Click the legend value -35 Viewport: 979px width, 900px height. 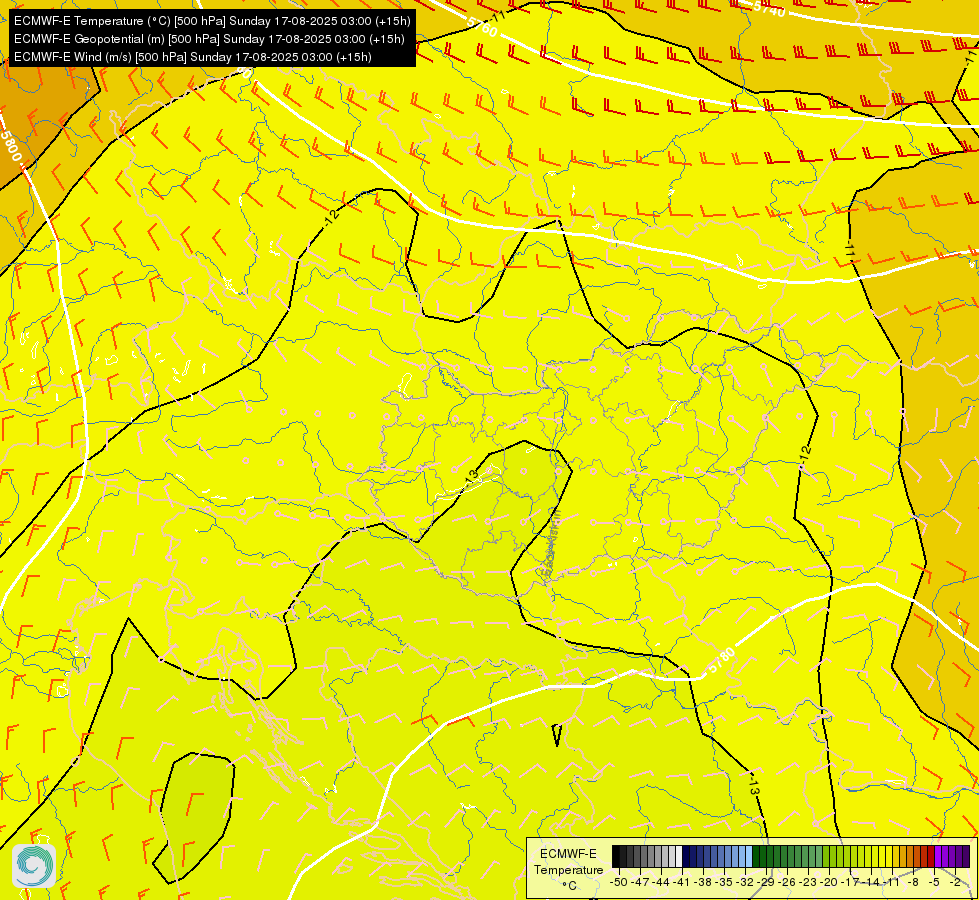(724, 882)
